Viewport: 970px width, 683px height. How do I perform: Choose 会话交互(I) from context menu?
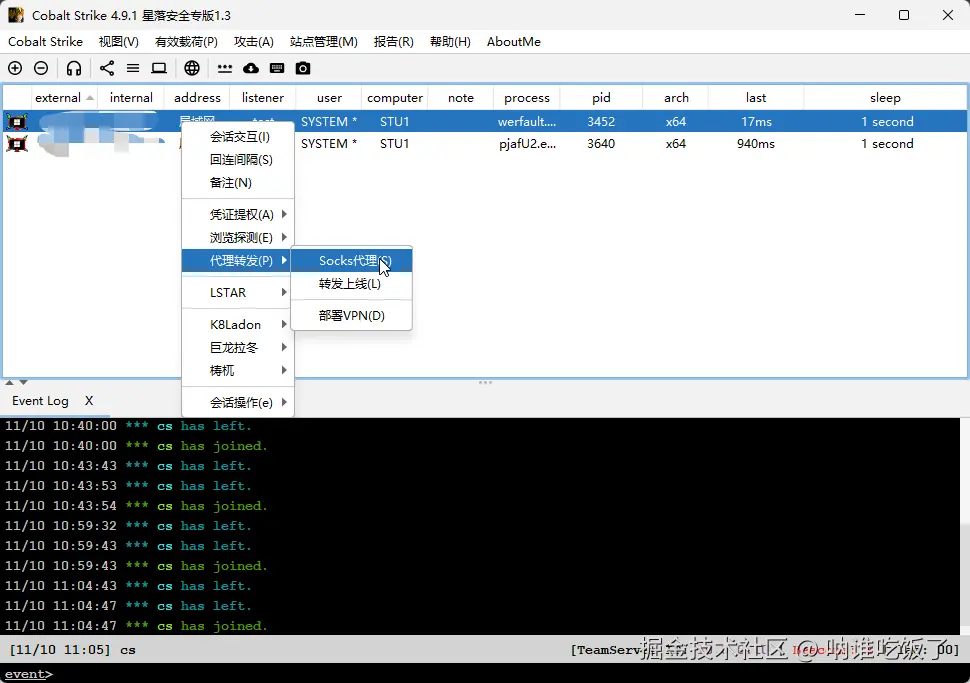point(238,137)
